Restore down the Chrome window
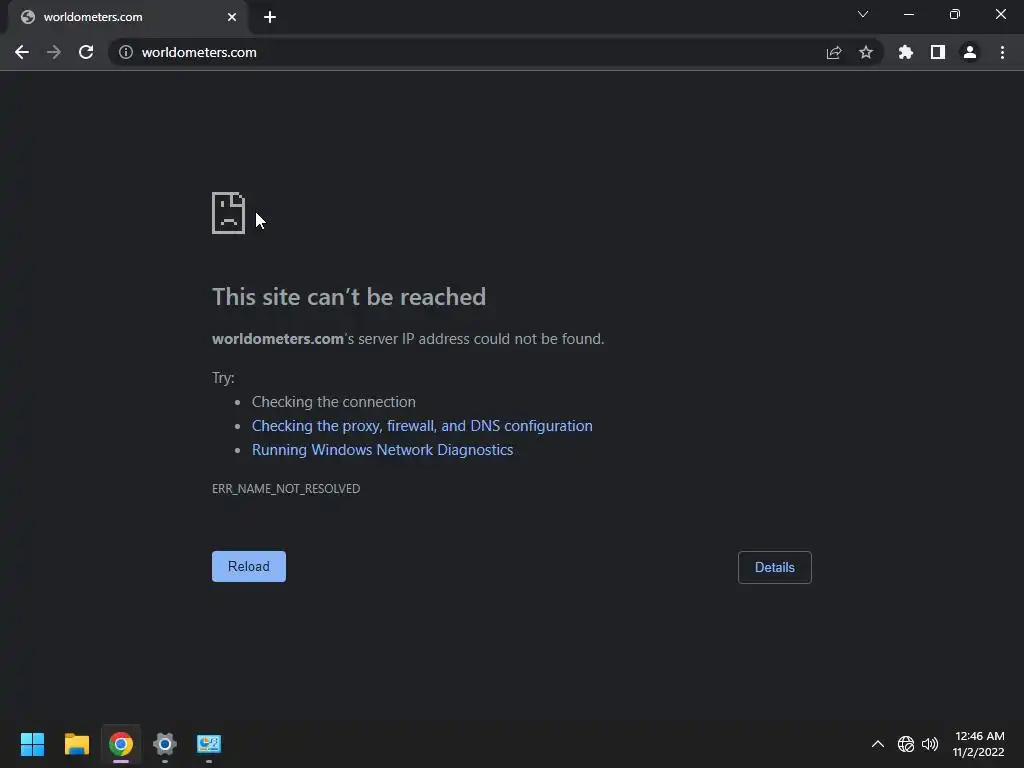The image size is (1024, 768). pyautogui.click(x=955, y=14)
